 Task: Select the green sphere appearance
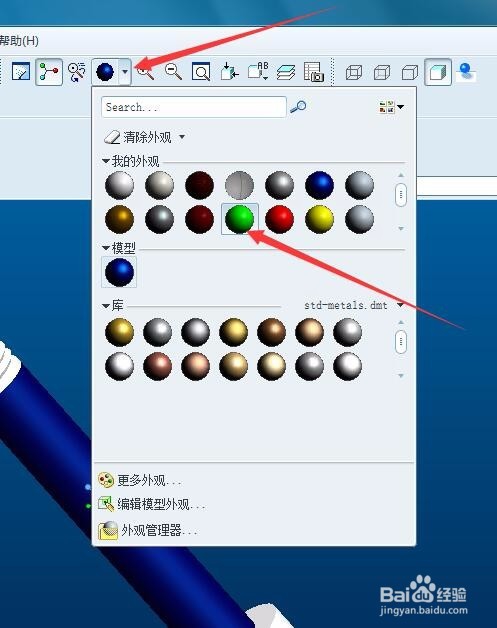pos(239,219)
